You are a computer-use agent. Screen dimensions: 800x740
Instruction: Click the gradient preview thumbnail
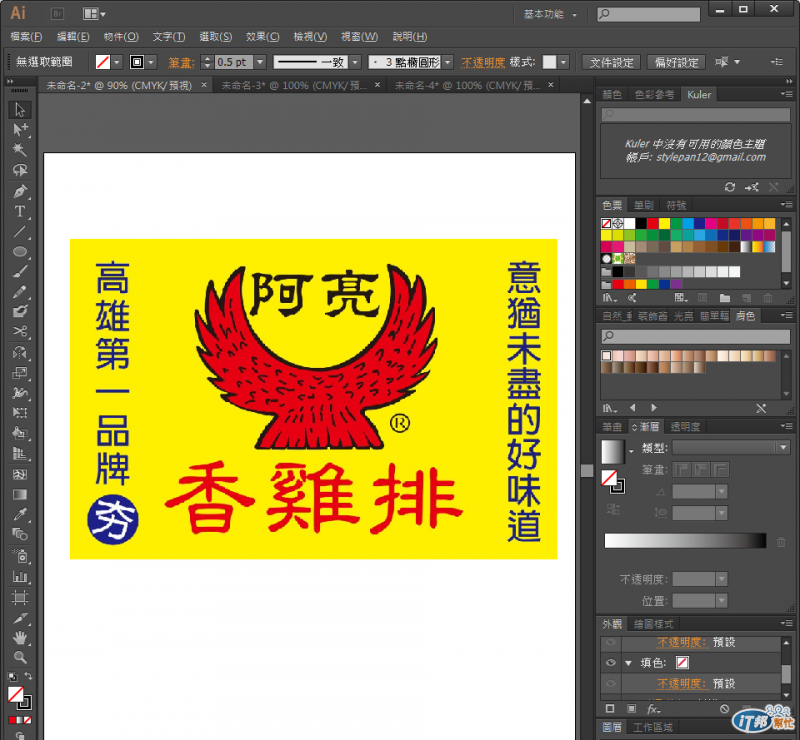[x=612, y=451]
